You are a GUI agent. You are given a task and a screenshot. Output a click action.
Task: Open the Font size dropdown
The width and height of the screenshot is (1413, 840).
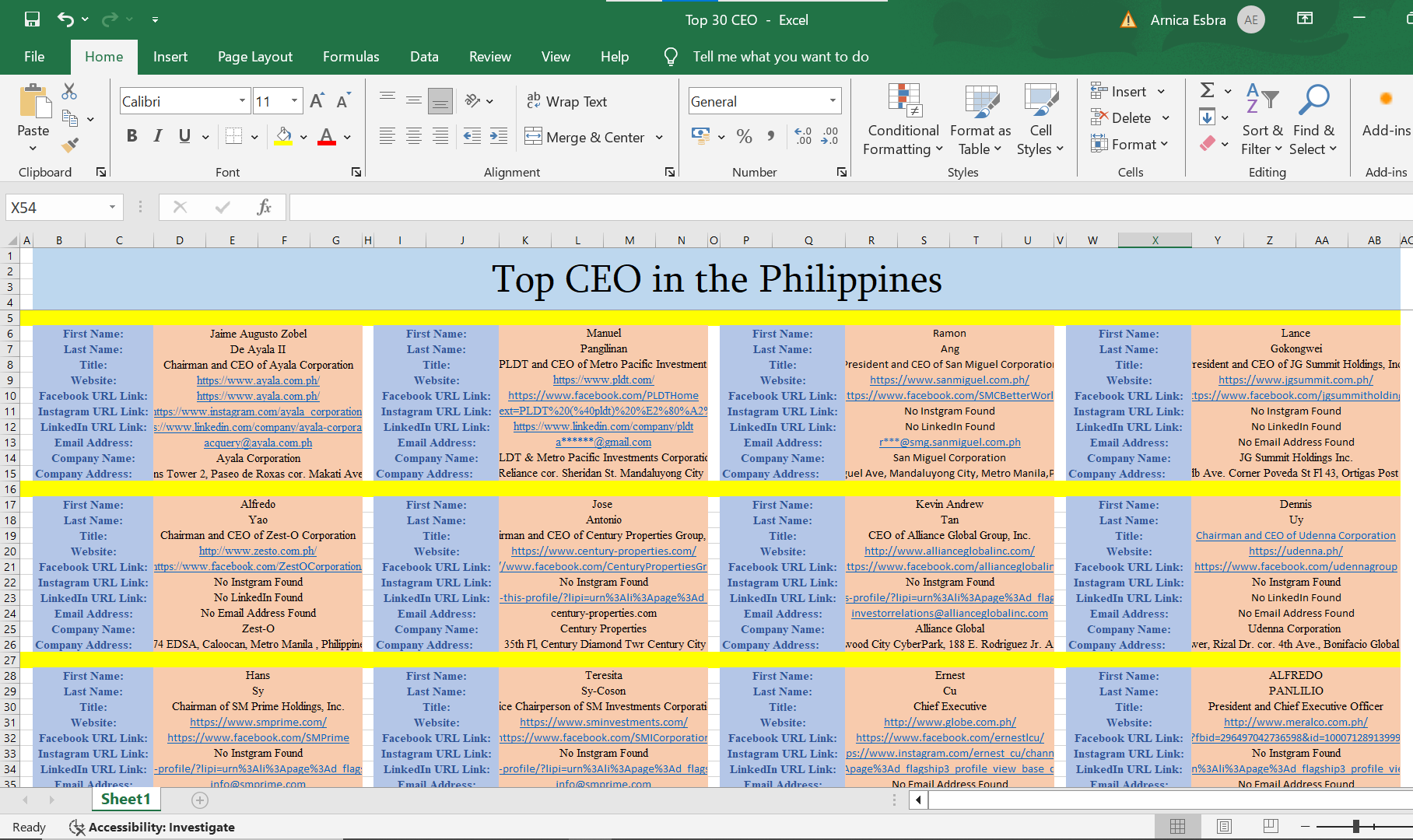tap(294, 101)
